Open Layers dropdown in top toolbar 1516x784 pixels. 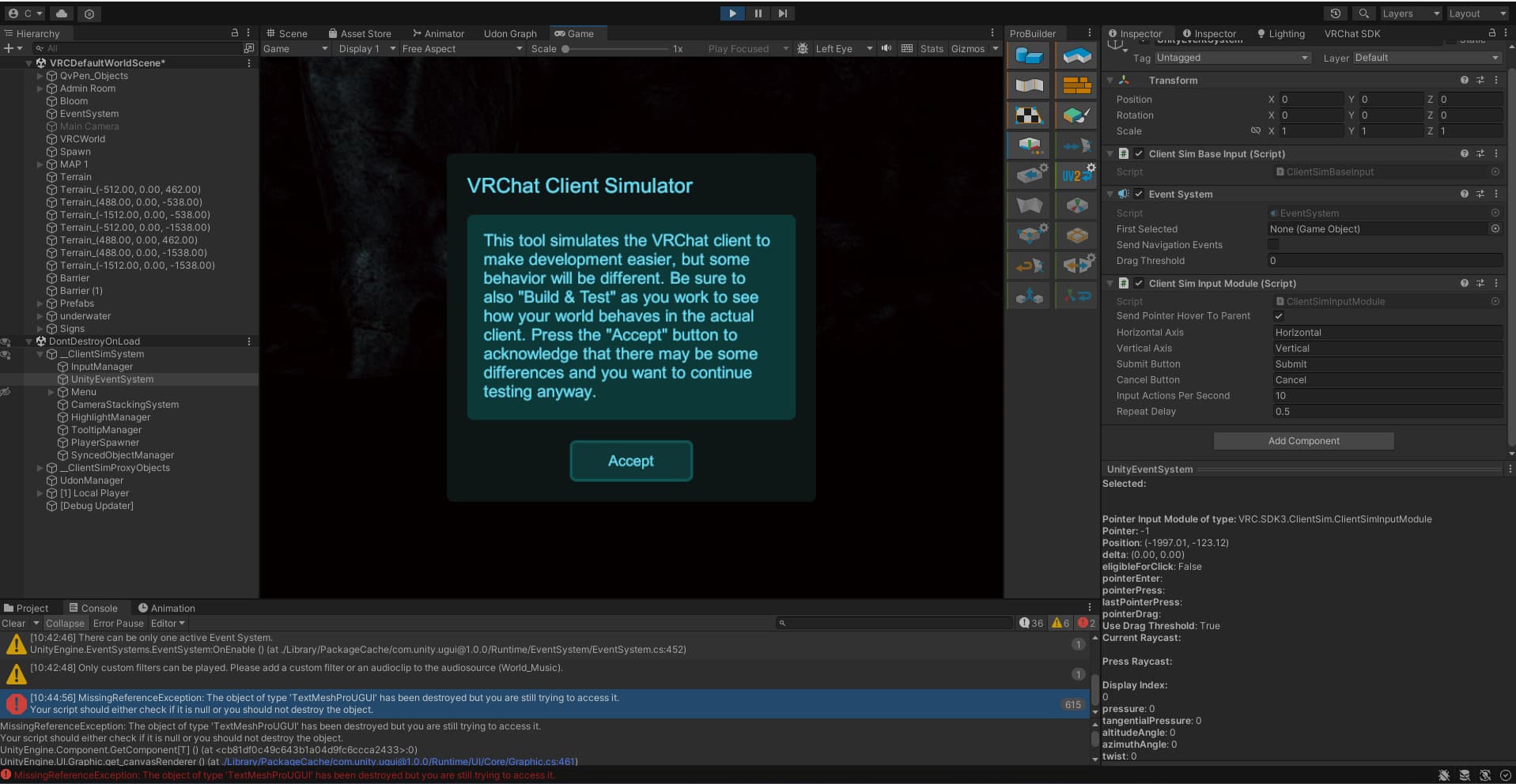click(x=1411, y=13)
